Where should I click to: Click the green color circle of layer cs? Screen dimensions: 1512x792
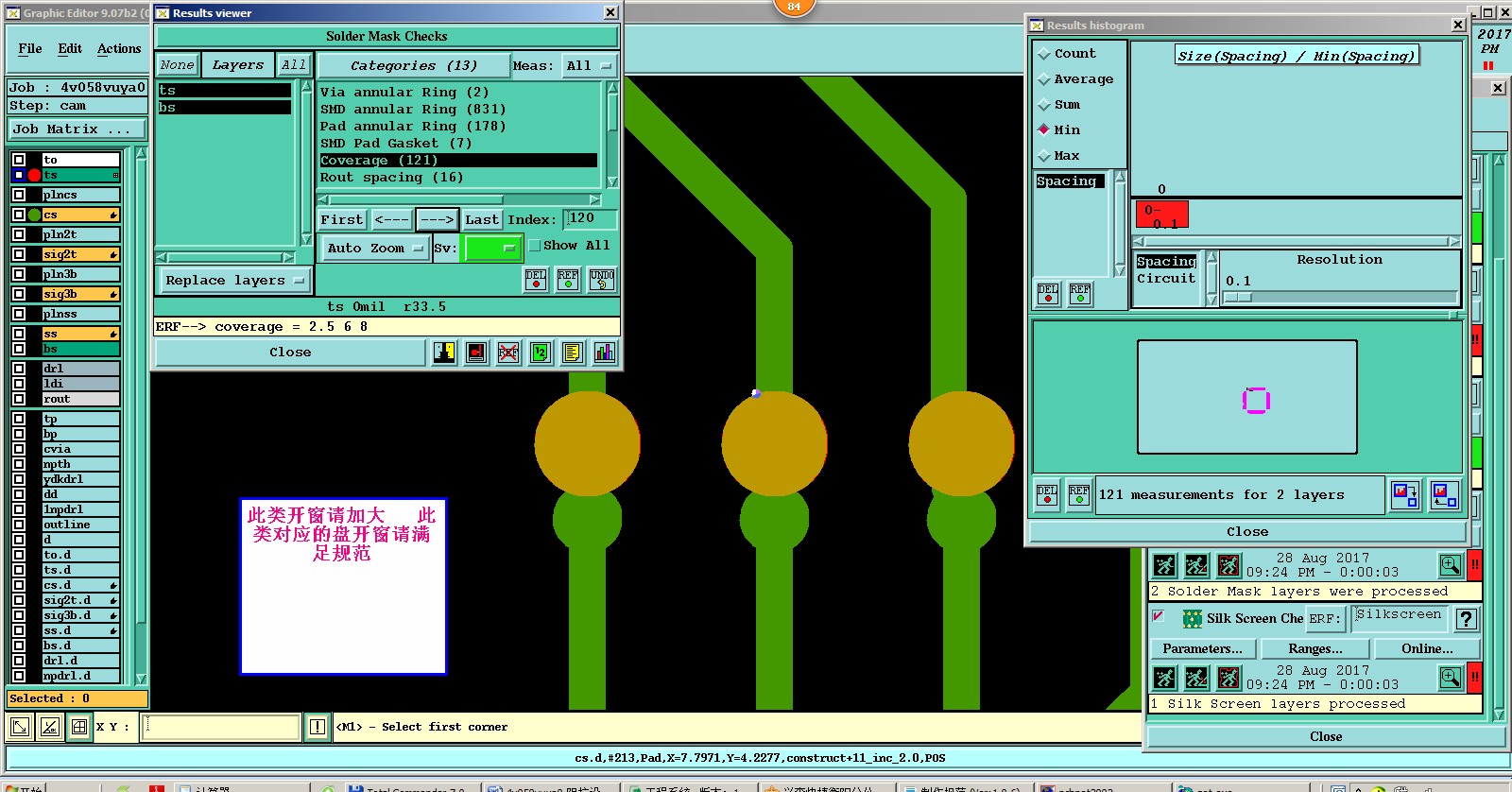[35, 215]
